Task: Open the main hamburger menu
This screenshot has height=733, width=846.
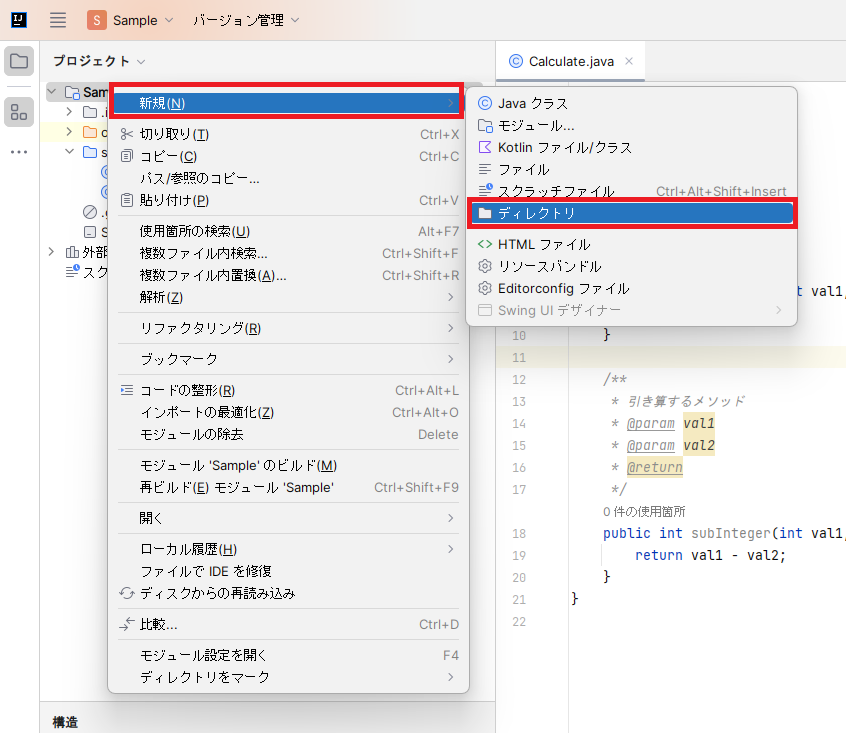Action: click(x=57, y=19)
